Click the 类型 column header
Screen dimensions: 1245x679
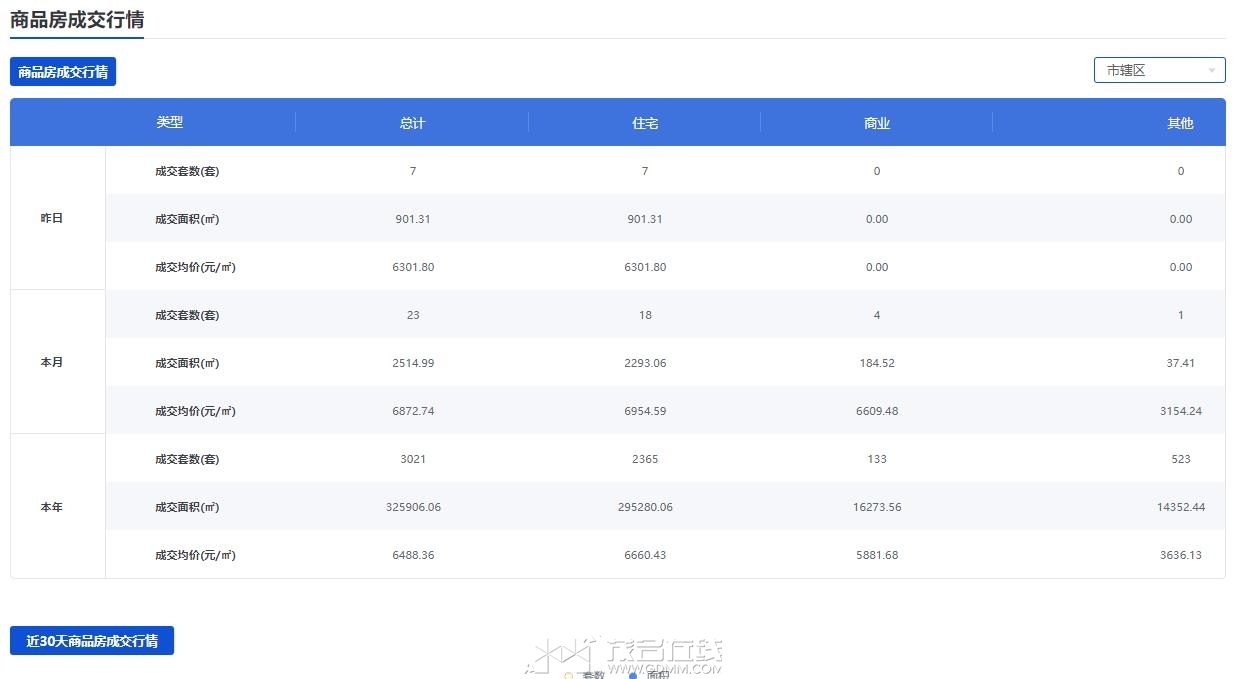[169, 122]
